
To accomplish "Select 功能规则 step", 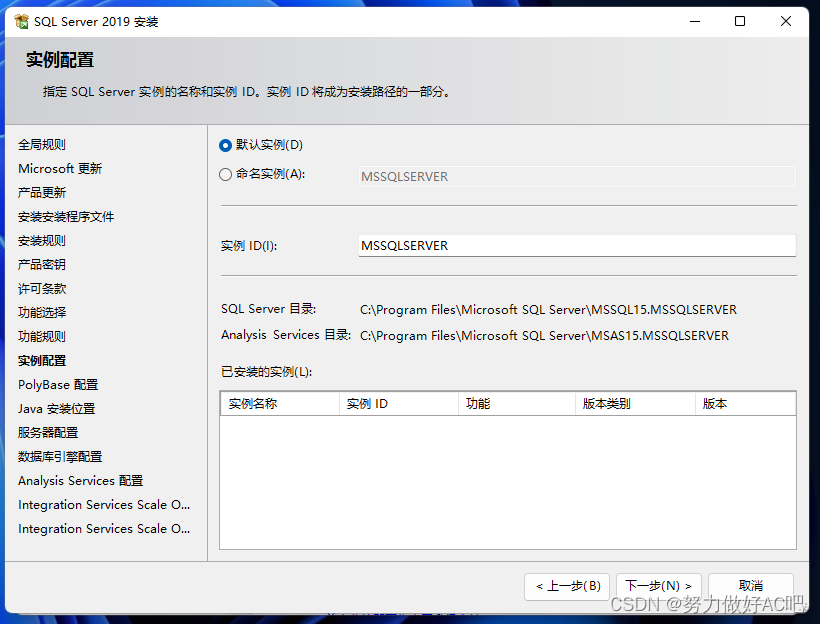I will tap(42, 337).
